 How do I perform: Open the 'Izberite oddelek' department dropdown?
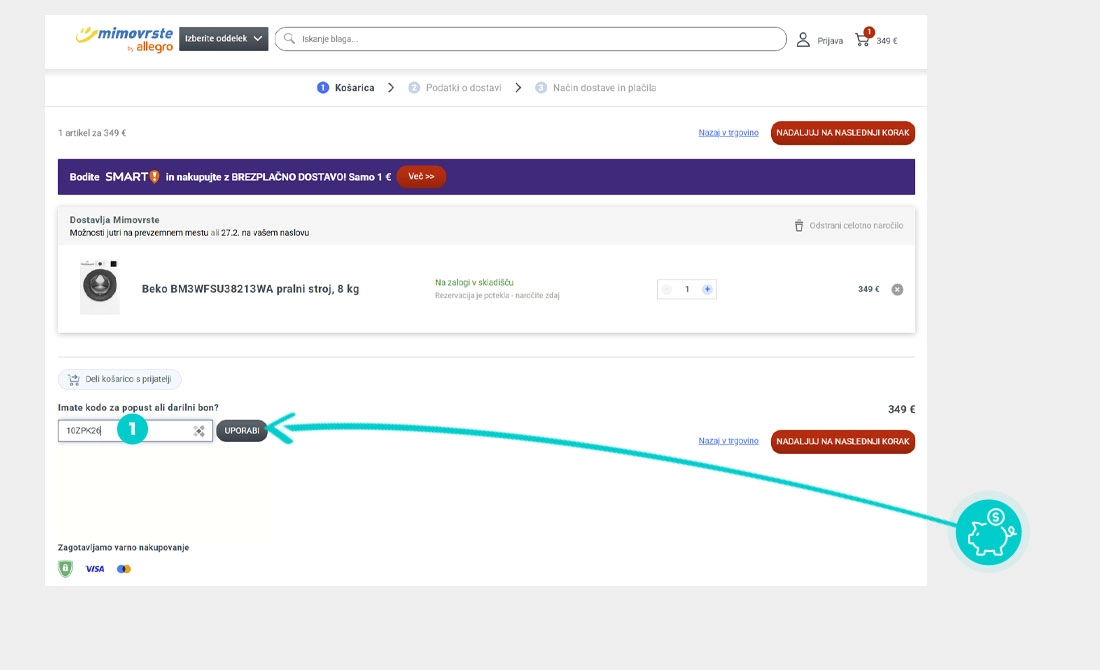tap(223, 39)
